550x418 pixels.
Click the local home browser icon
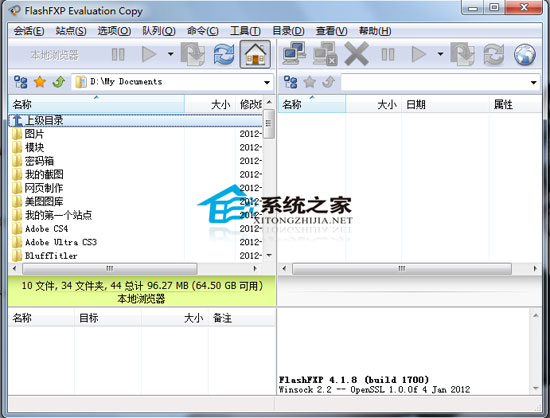tap(255, 54)
